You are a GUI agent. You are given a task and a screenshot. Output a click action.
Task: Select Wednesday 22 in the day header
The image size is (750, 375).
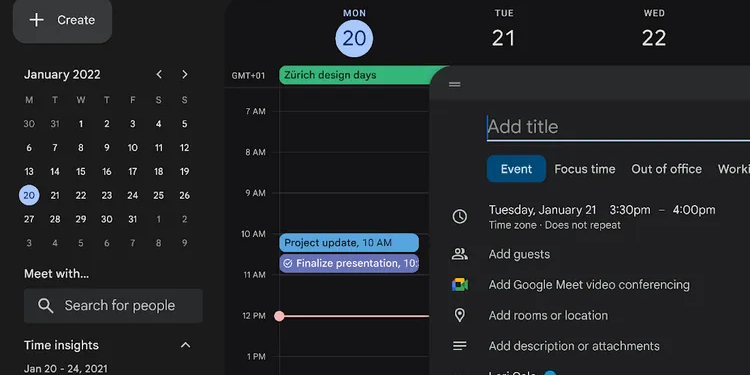click(x=654, y=38)
